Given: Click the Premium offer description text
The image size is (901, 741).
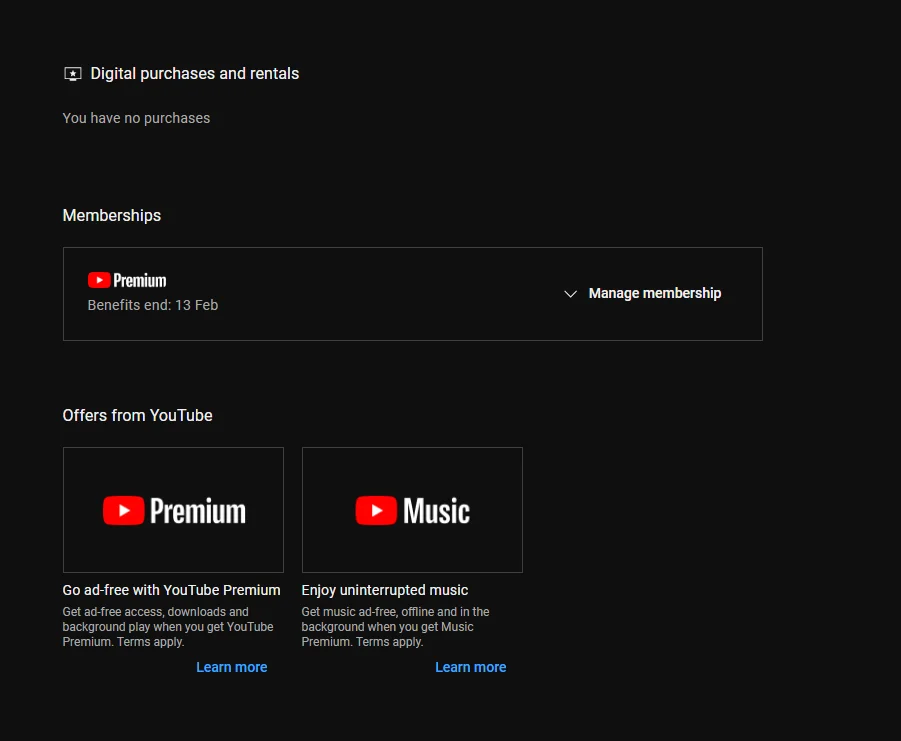Looking at the screenshot, I should click(168, 627).
